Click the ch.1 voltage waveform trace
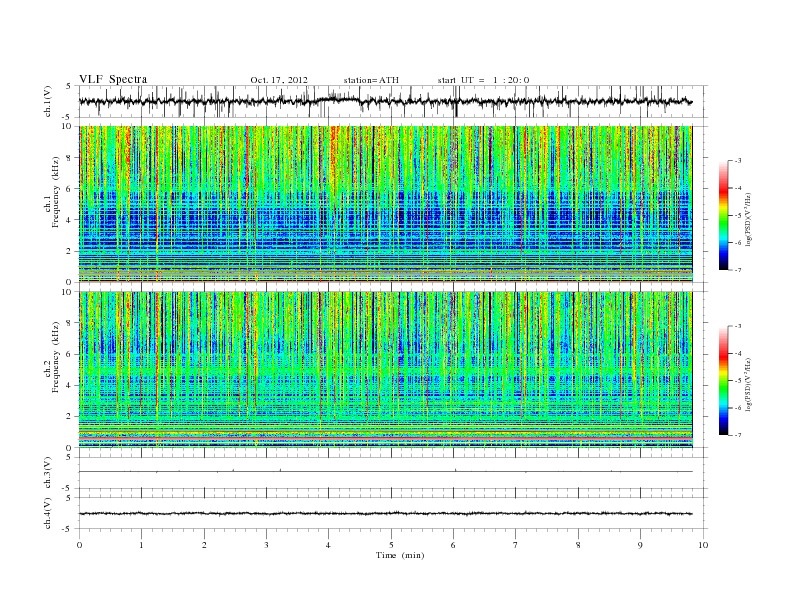The width and height of the screenshot is (792, 612). pos(385,101)
